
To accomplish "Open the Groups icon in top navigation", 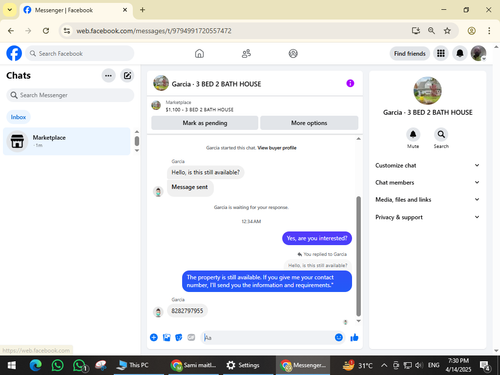I will coord(293,53).
